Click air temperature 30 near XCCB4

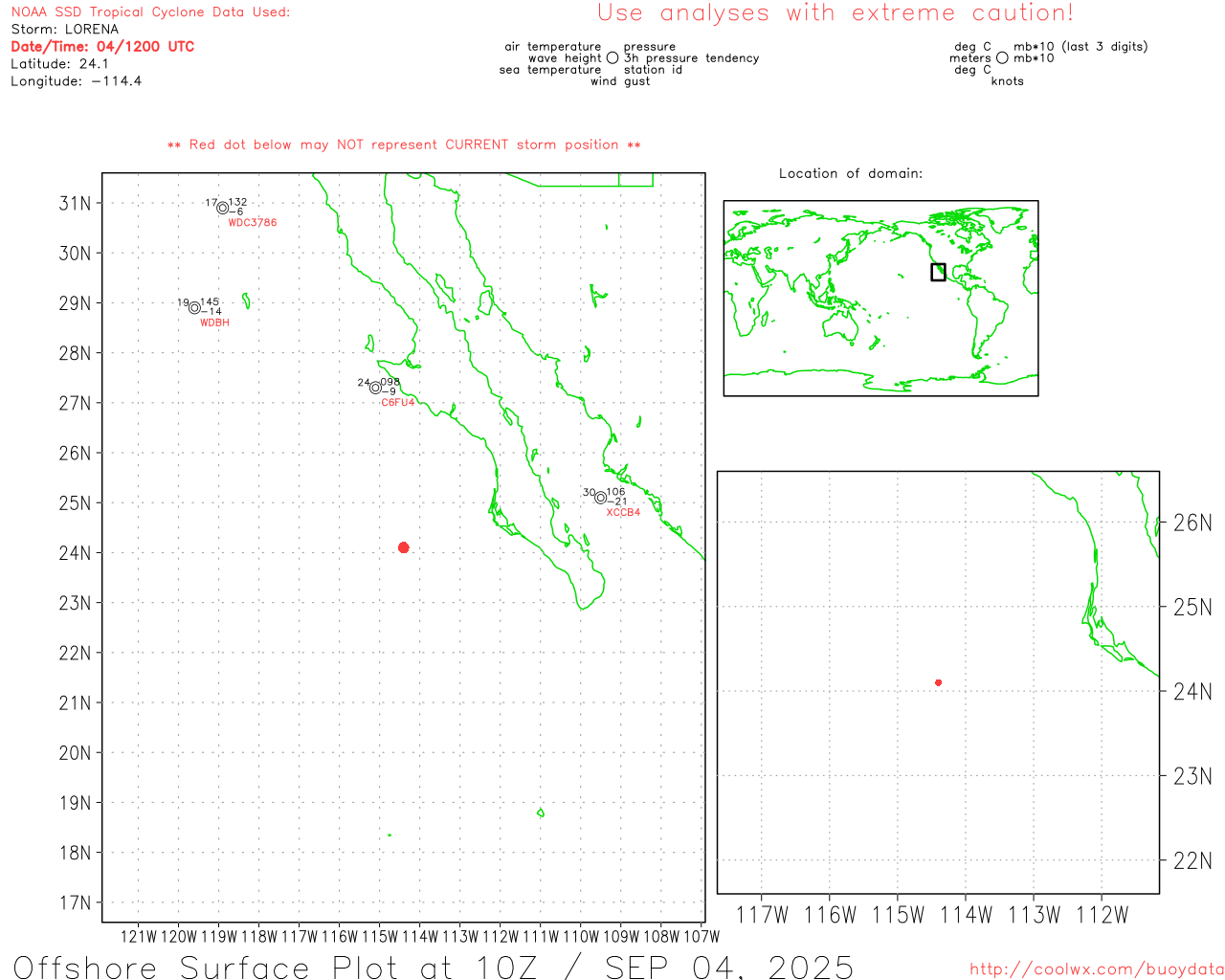coord(590,493)
